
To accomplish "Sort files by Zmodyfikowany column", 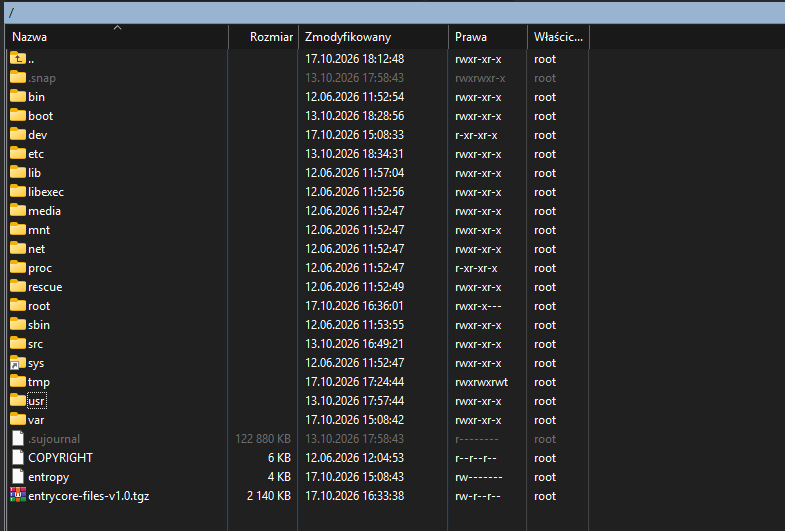I will click(x=373, y=37).
